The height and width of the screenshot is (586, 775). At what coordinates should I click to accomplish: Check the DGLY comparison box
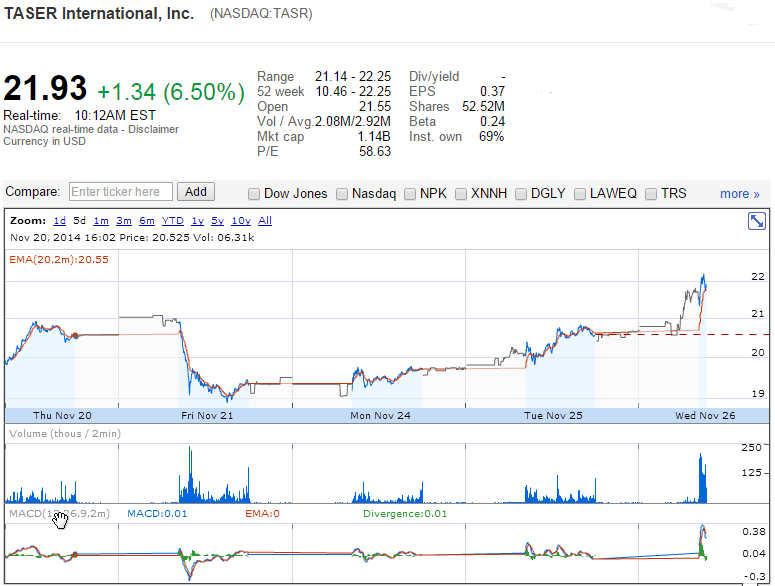pos(520,194)
